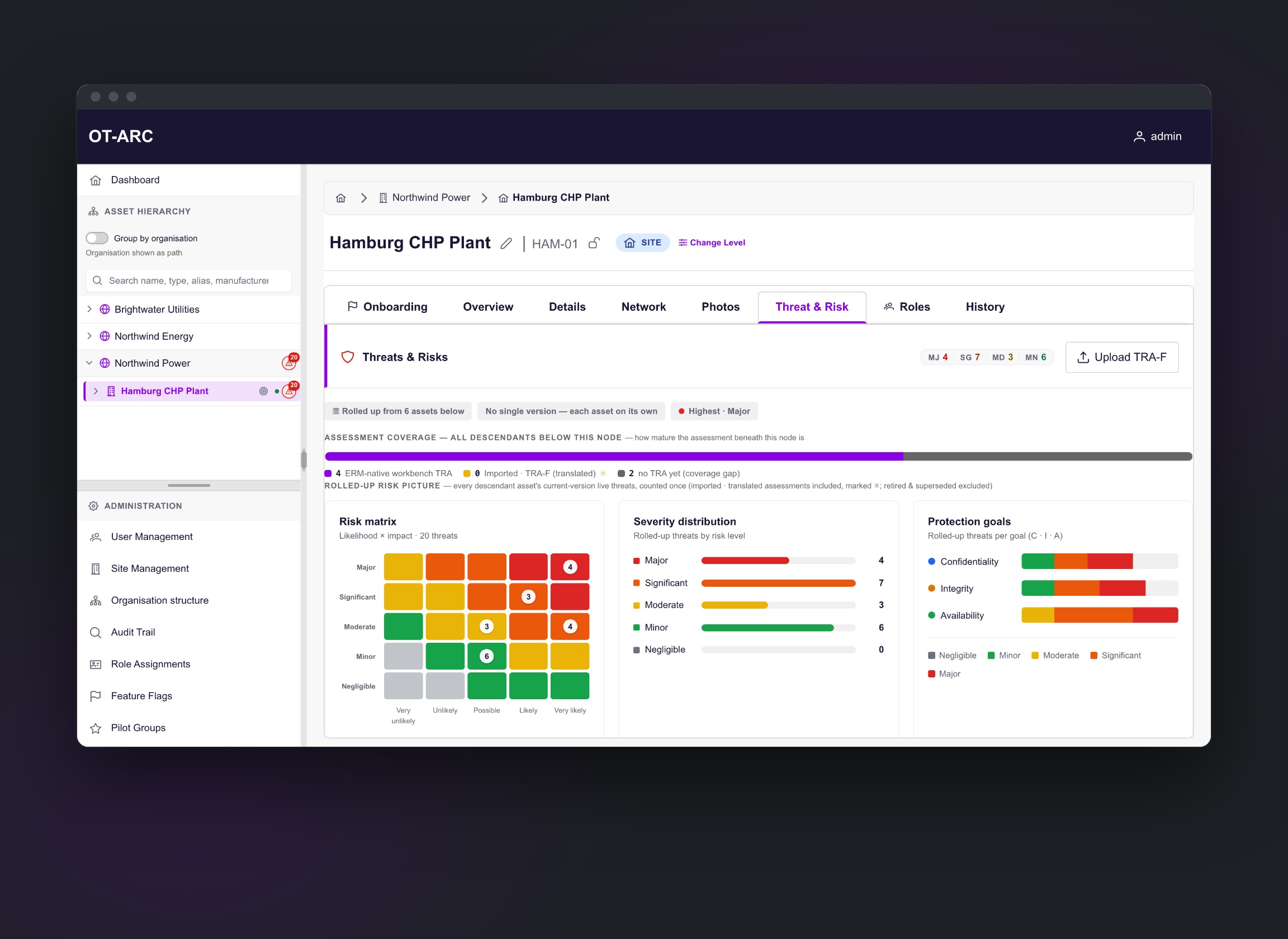Click the Change Level link
The width and height of the screenshot is (1288, 939).
point(712,243)
